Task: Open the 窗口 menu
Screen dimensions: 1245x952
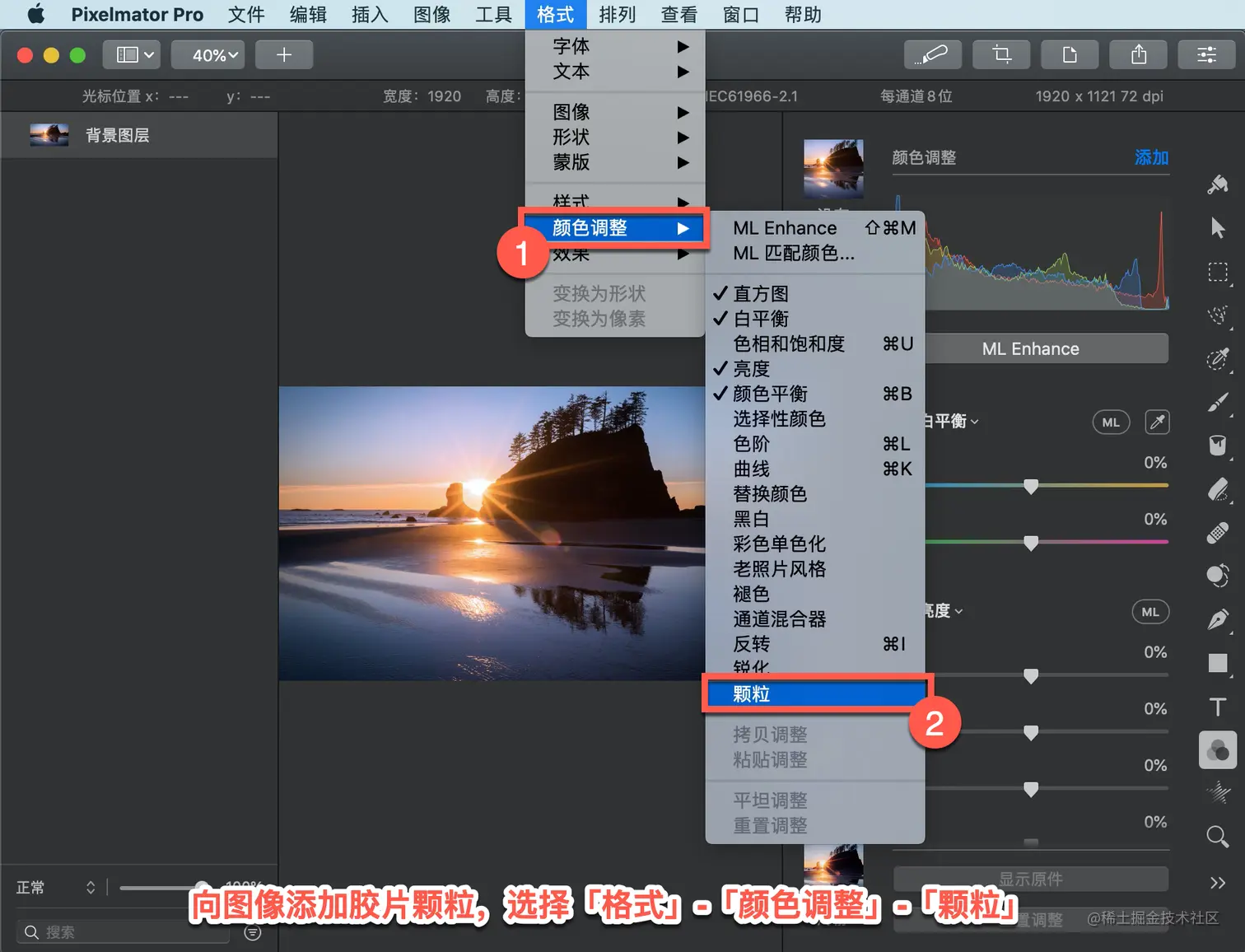Action: point(741,14)
